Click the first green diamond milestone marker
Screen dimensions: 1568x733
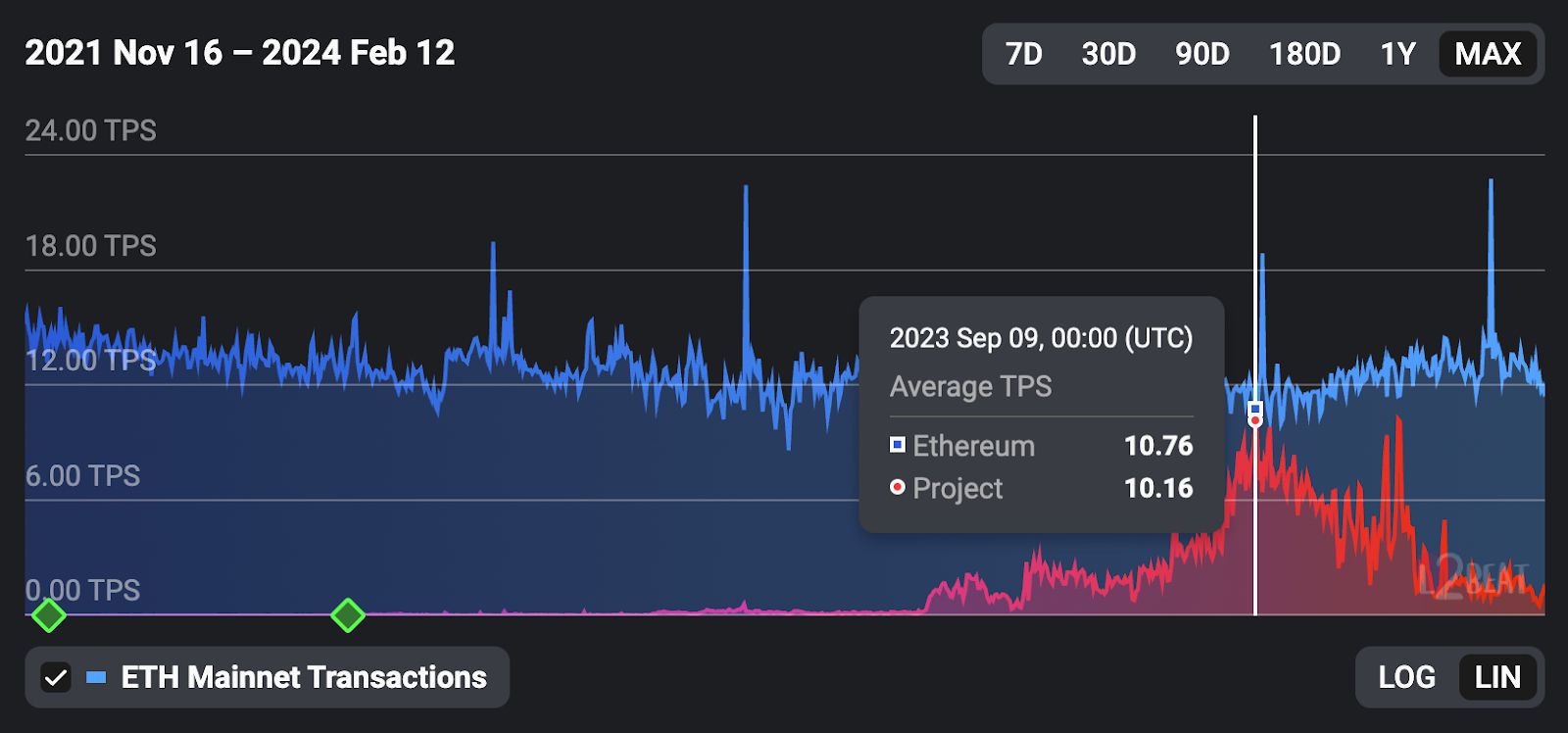[48, 615]
